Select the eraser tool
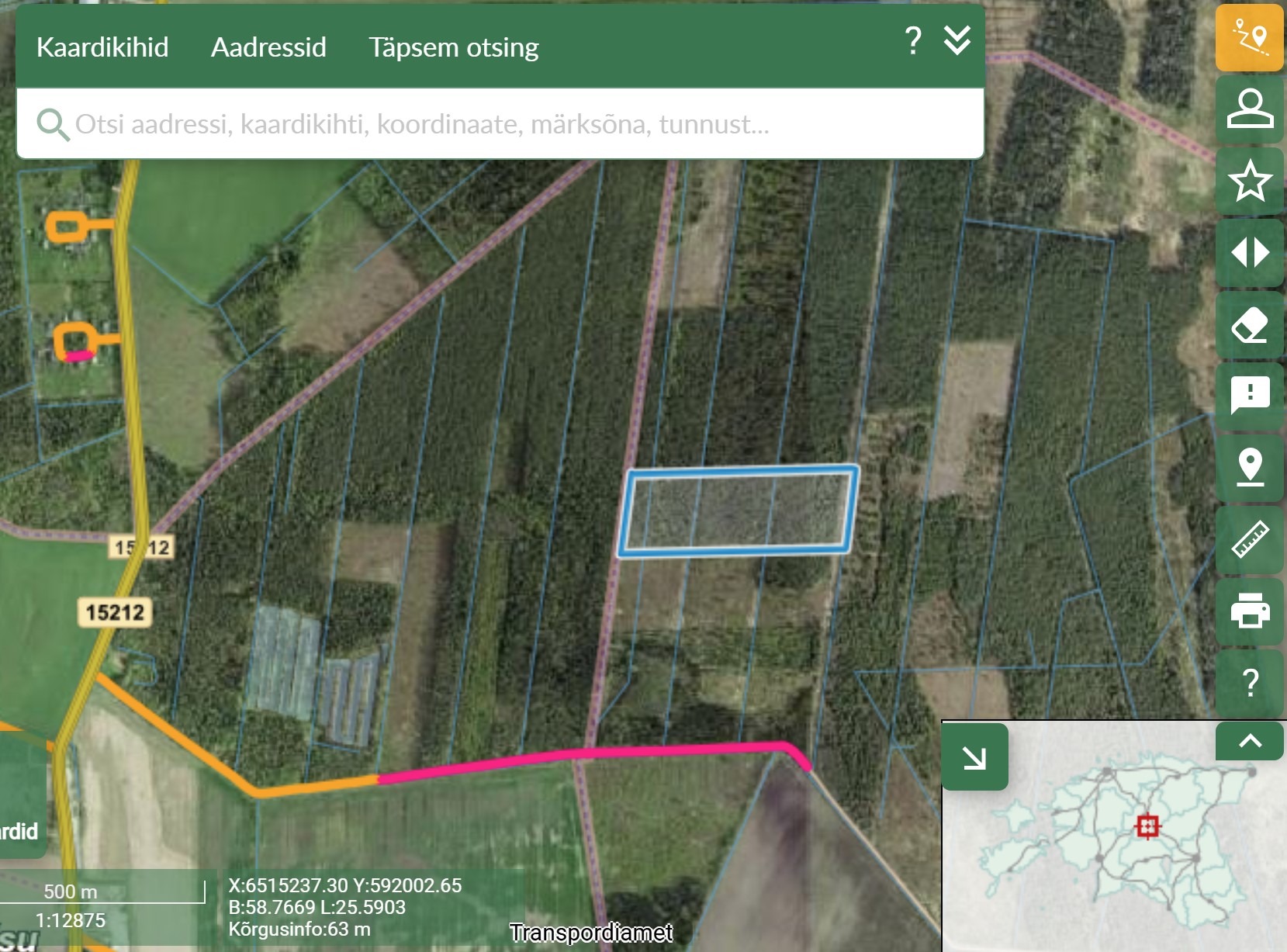Viewport: 1287px width, 952px height. [1249, 325]
